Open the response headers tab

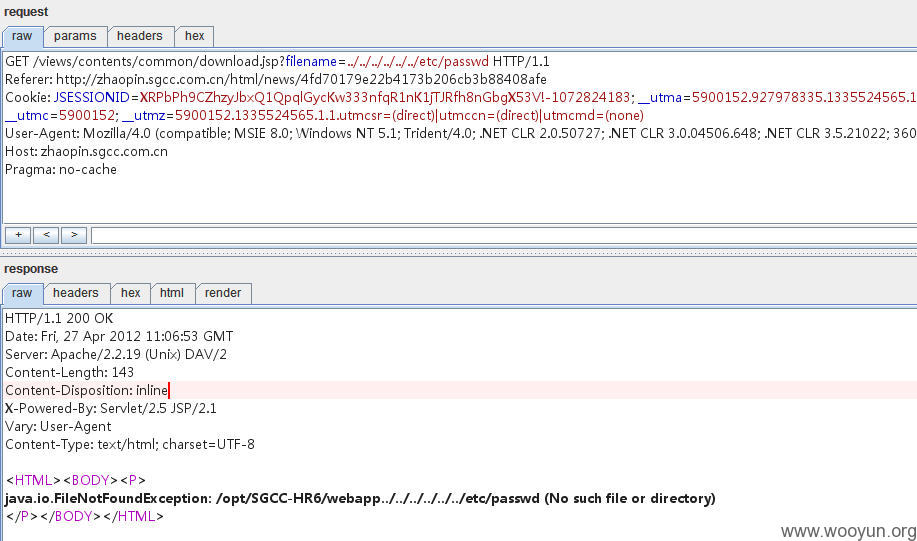pos(75,293)
